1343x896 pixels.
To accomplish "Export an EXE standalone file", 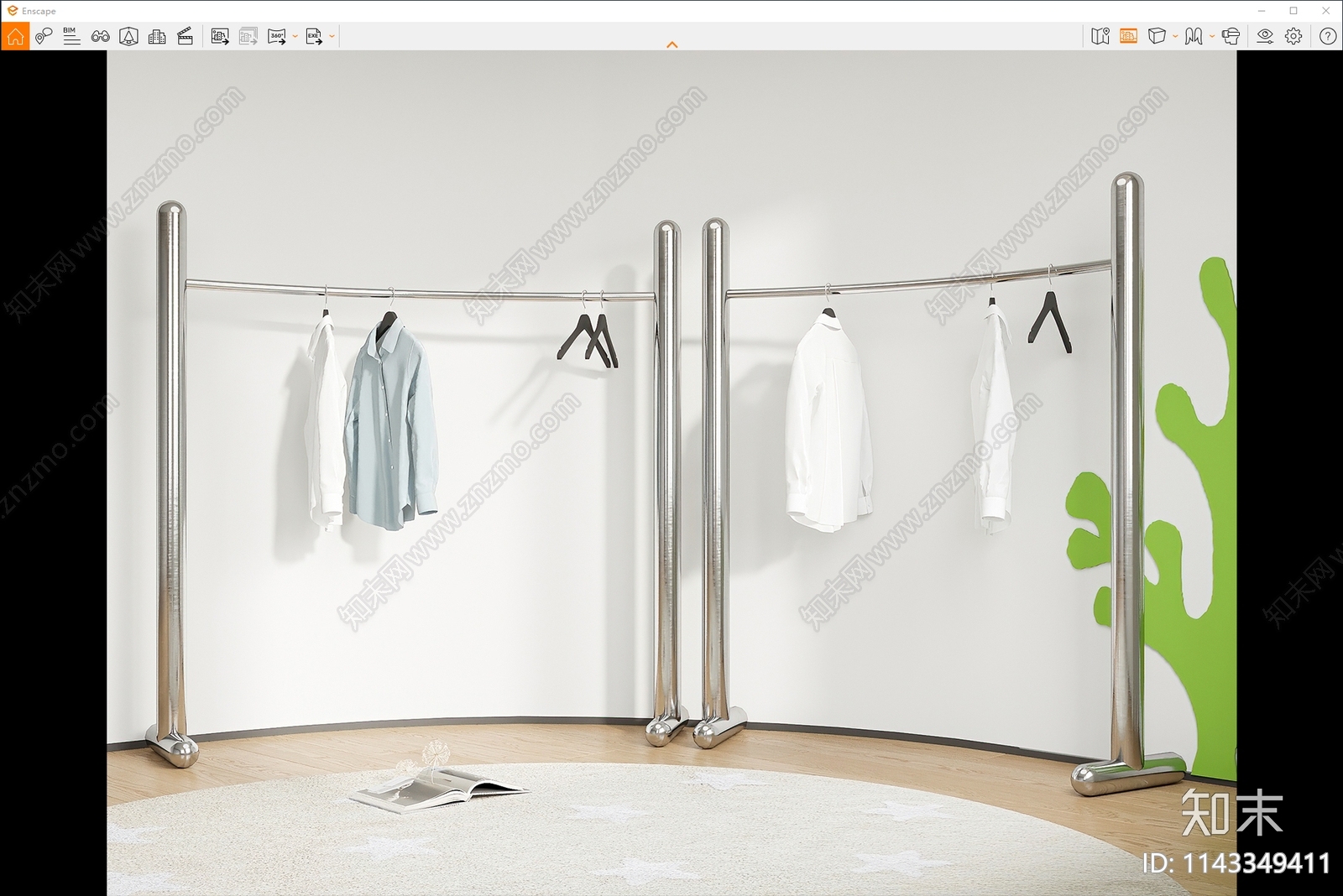I will pos(314,36).
